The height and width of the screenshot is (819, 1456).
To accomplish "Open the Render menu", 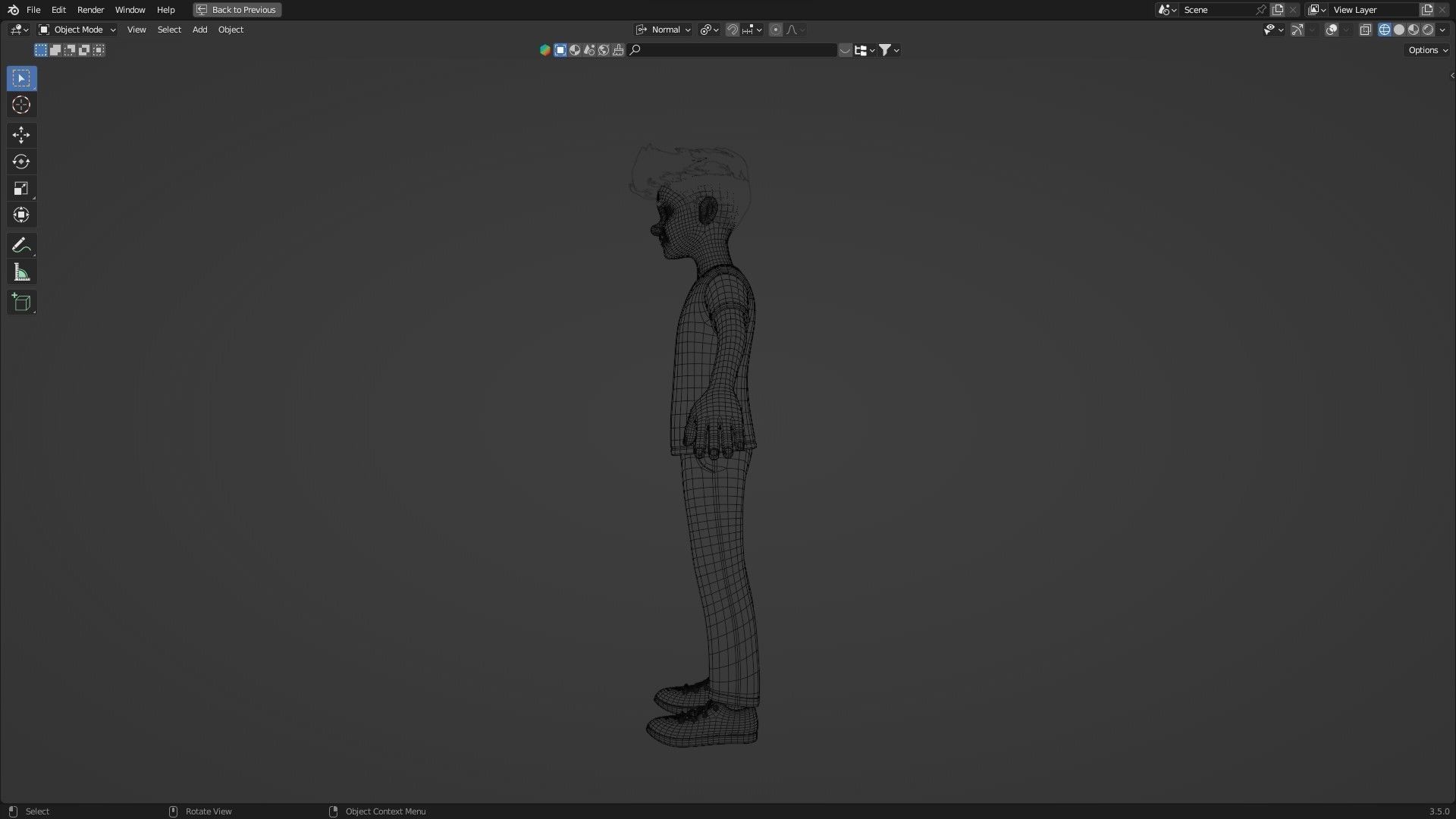I will pyautogui.click(x=90, y=10).
